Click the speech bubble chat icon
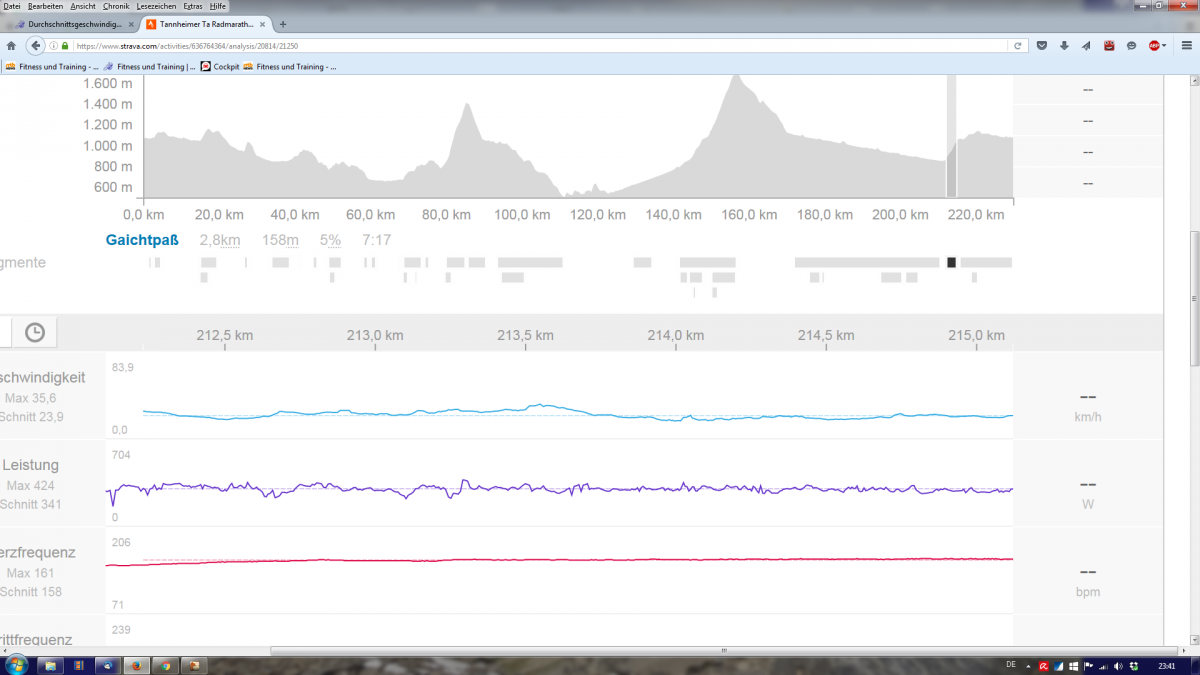The height and width of the screenshot is (675, 1200). point(1131,46)
